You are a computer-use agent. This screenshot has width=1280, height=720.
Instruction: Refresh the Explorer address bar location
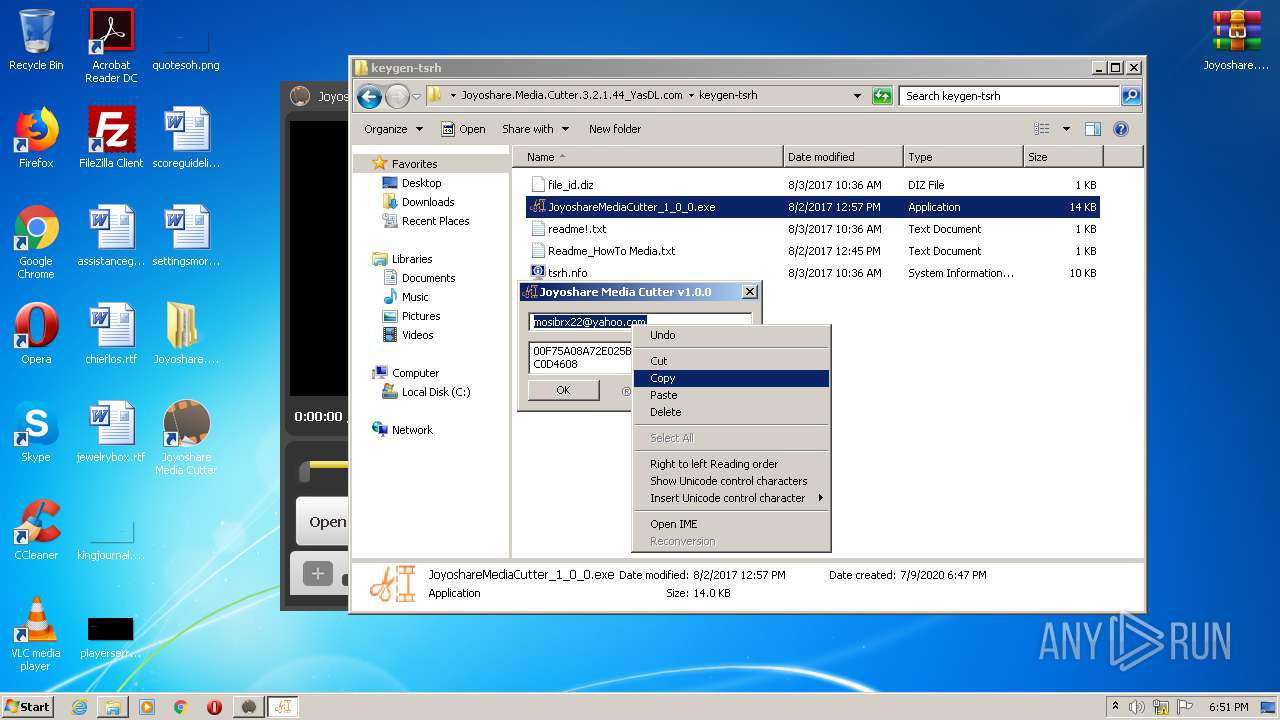pos(881,96)
